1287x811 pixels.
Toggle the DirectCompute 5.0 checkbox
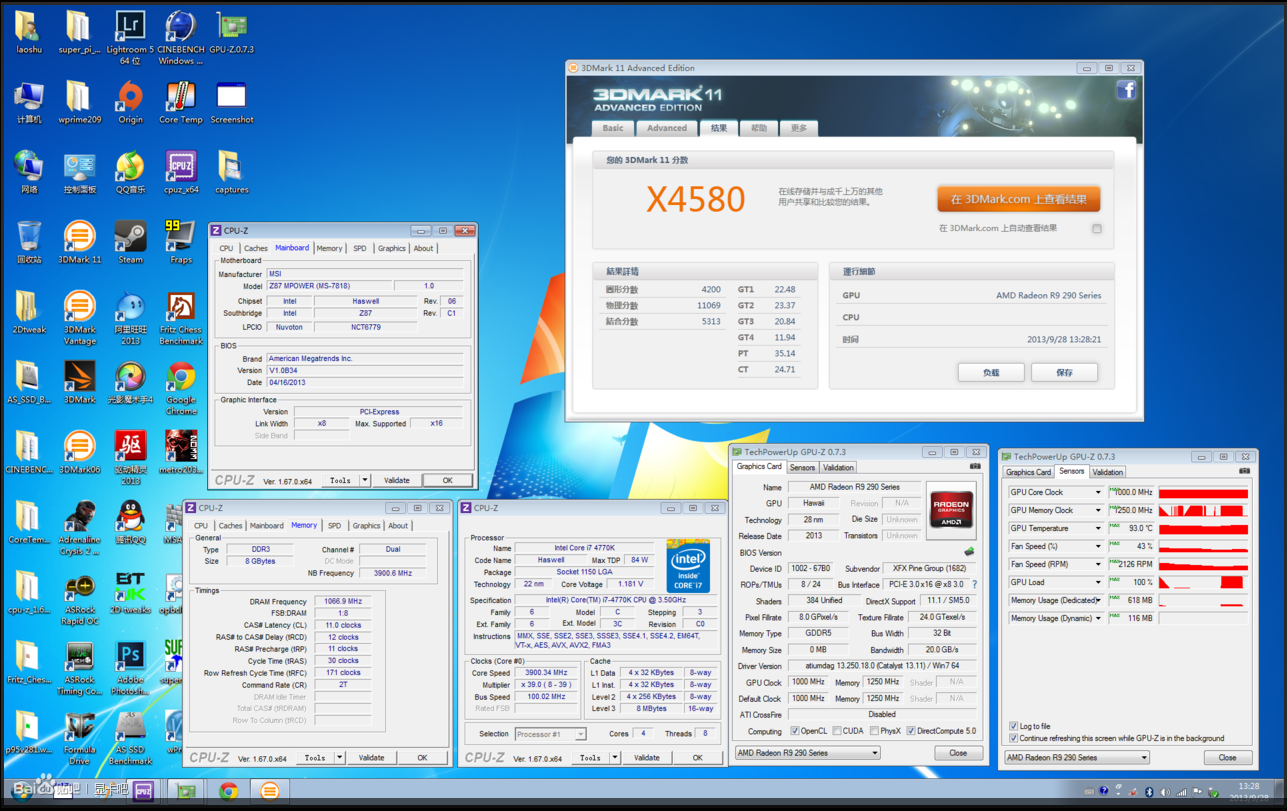pos(910,731)
